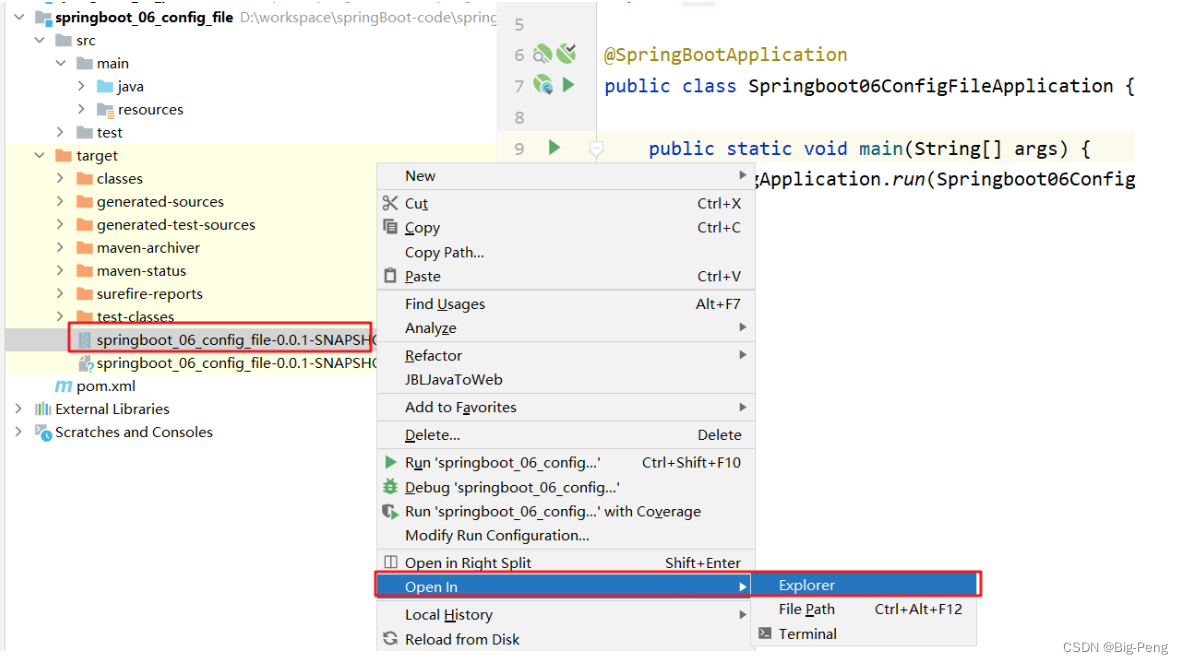Click the Scratches and Consoles icon
This screenshot has width=1183, height=664.
(43, 432)
